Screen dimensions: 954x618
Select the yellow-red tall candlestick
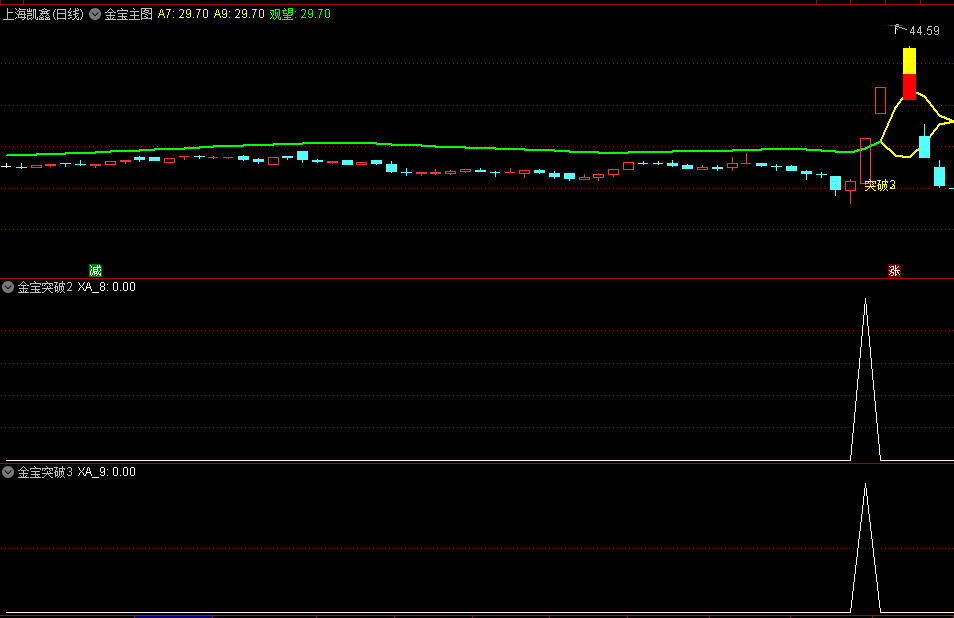909,74
